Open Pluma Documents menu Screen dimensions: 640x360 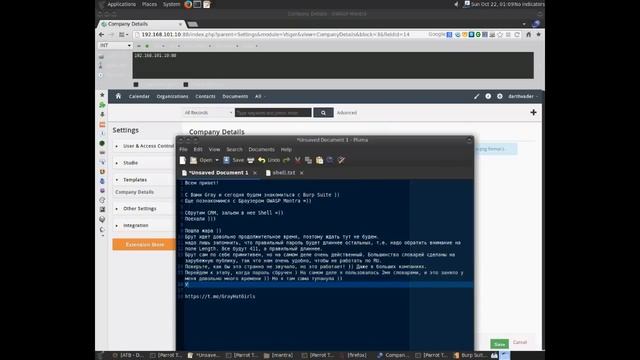(261, 150)
